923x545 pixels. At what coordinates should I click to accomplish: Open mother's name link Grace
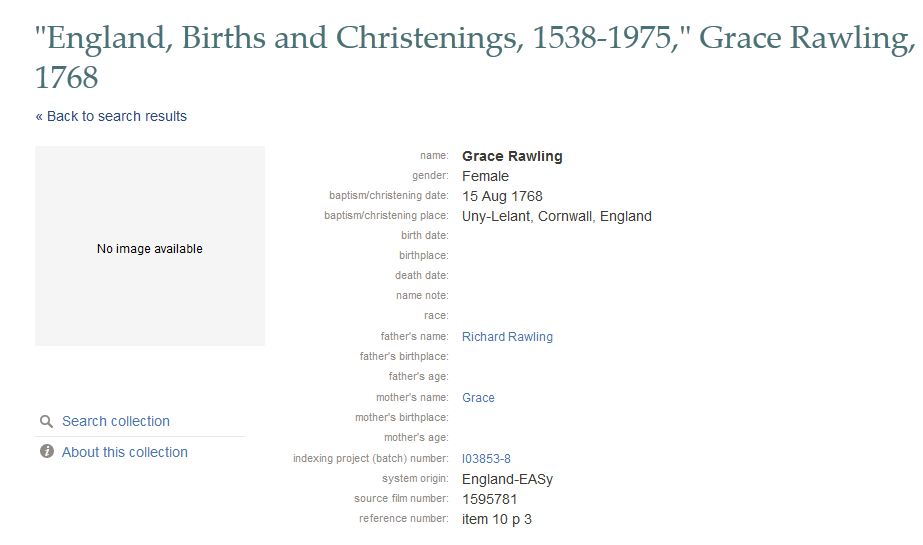(x=478, y=398)
